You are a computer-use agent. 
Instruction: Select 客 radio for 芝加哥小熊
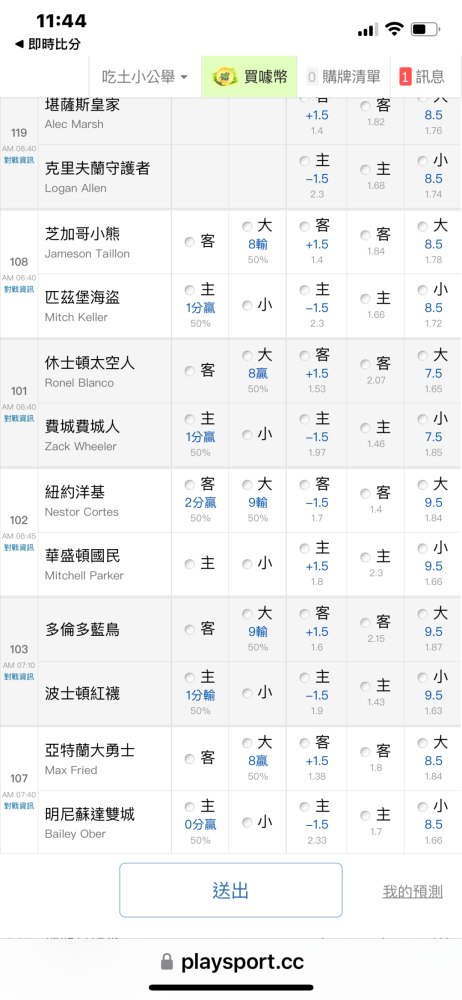coord(190,242)
